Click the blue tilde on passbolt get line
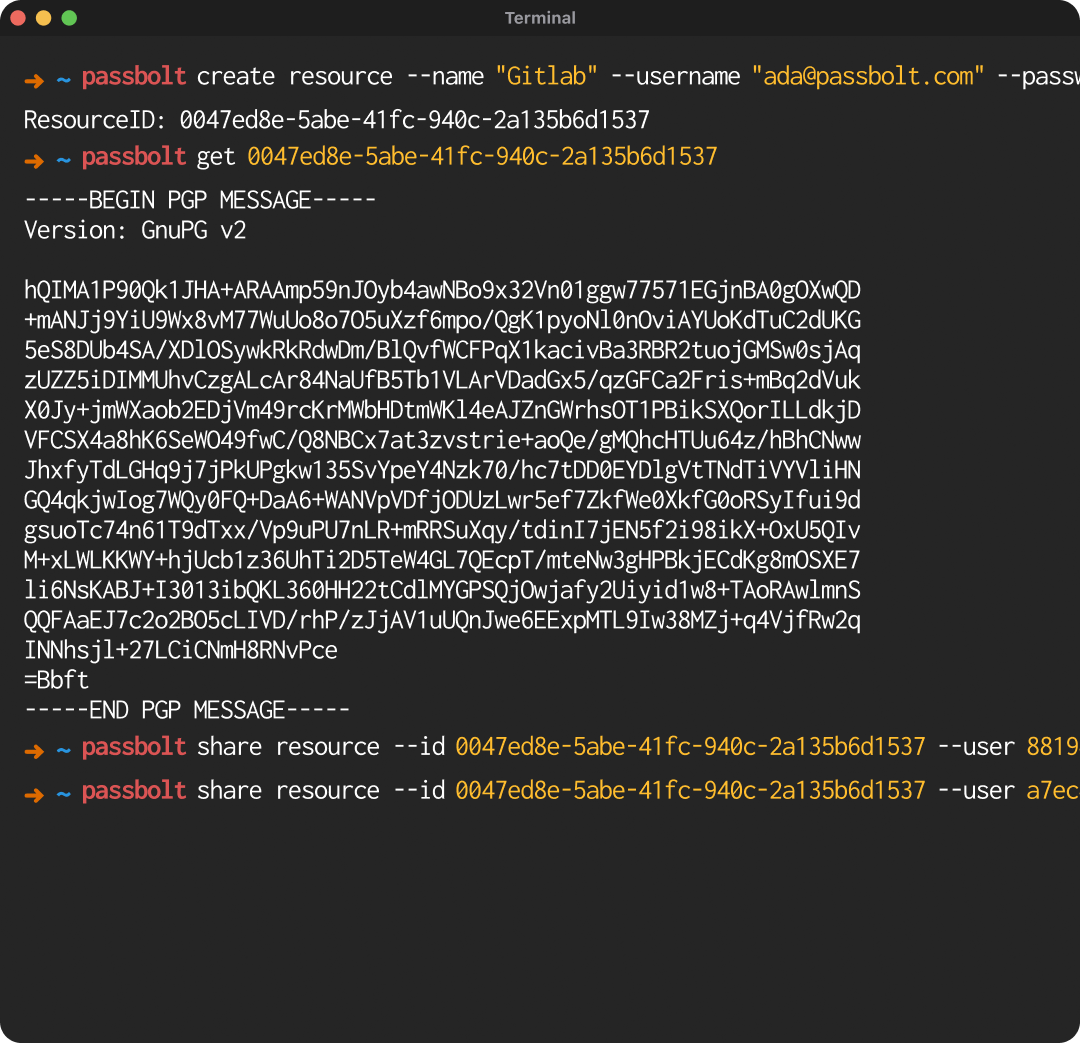Image resolution: width=1080 pixels, height=1043 pixels. pyautogui.click(x=63, y=157)
